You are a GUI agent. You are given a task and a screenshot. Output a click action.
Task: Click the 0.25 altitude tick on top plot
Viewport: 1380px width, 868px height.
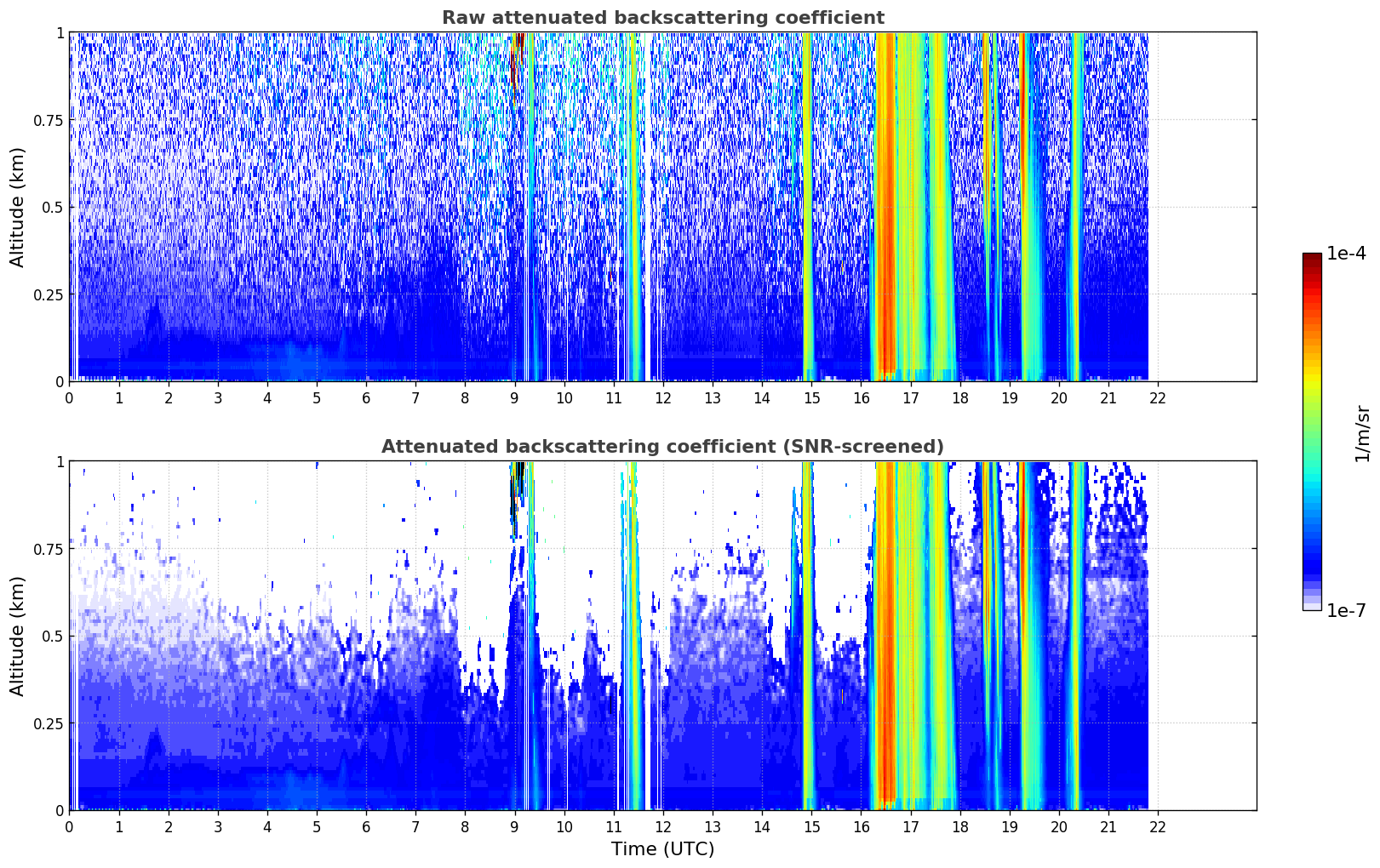point(49,294)
